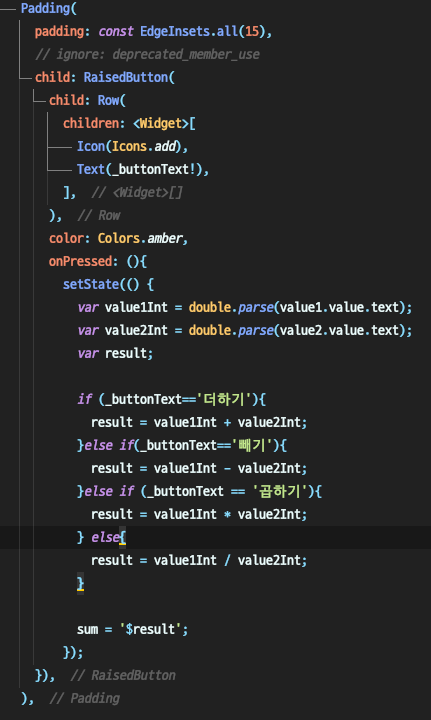Click '<Widget>[' on the children line
This screenshot has width=431, height=720.
[164, 123]
